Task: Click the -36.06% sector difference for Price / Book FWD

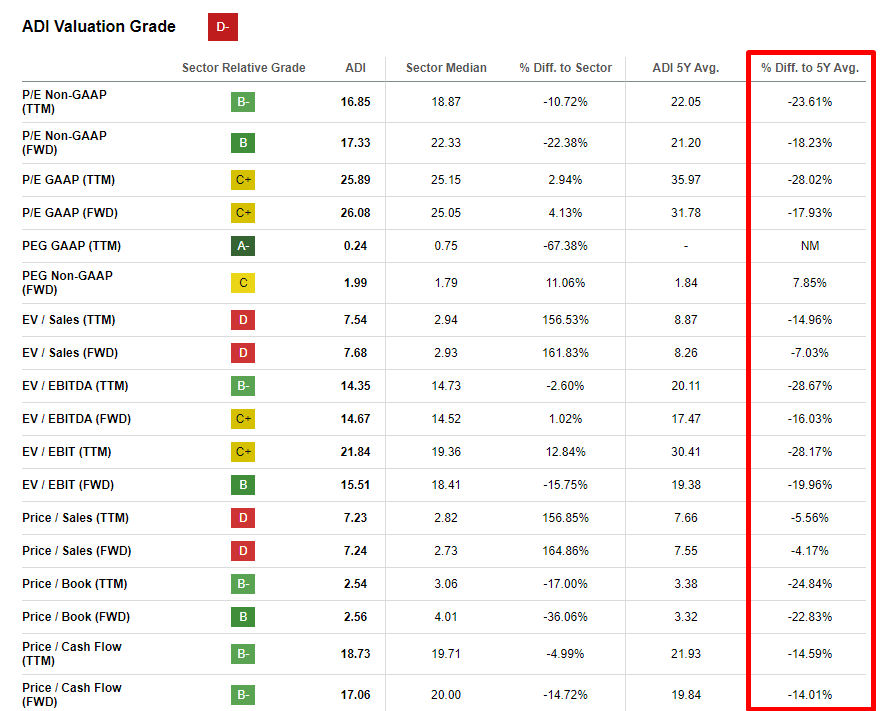Action: (566, 617)
